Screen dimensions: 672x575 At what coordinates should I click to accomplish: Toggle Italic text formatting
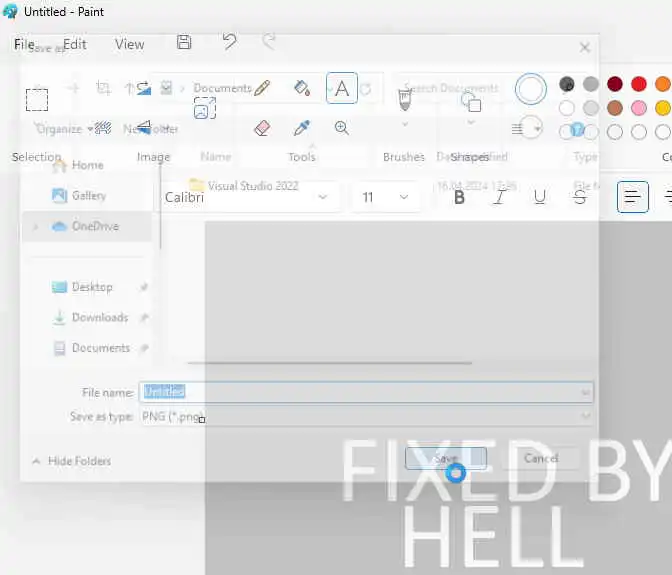(x=499, y=197)
